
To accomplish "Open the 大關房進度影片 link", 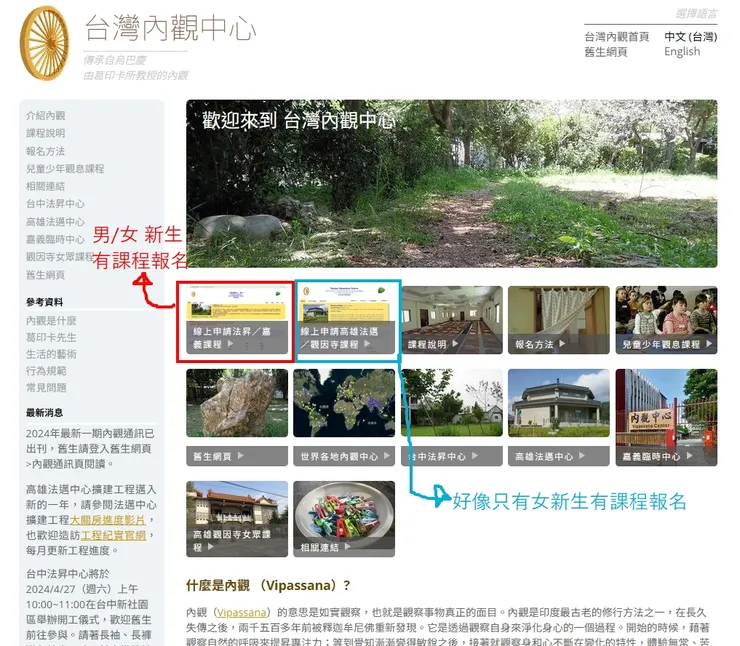I will pyautogui.click(x=108, y=520).
